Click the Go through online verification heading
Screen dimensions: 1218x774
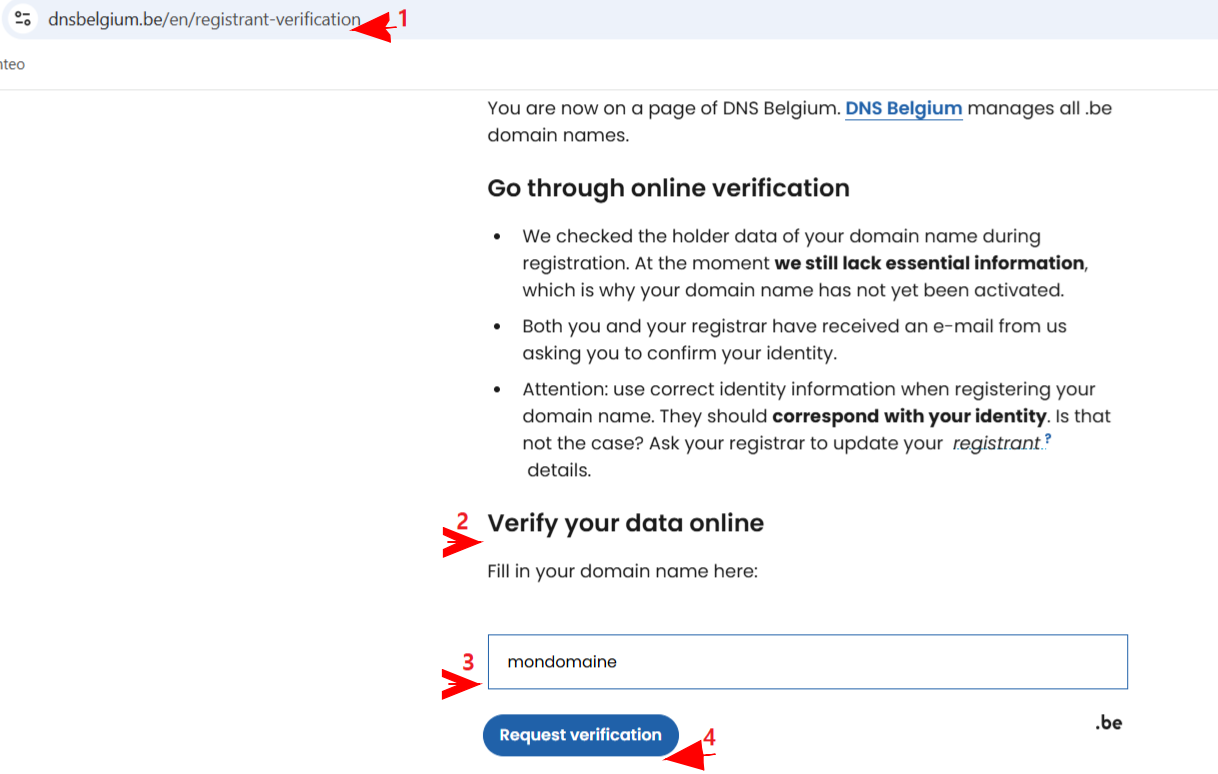point(668,188)
